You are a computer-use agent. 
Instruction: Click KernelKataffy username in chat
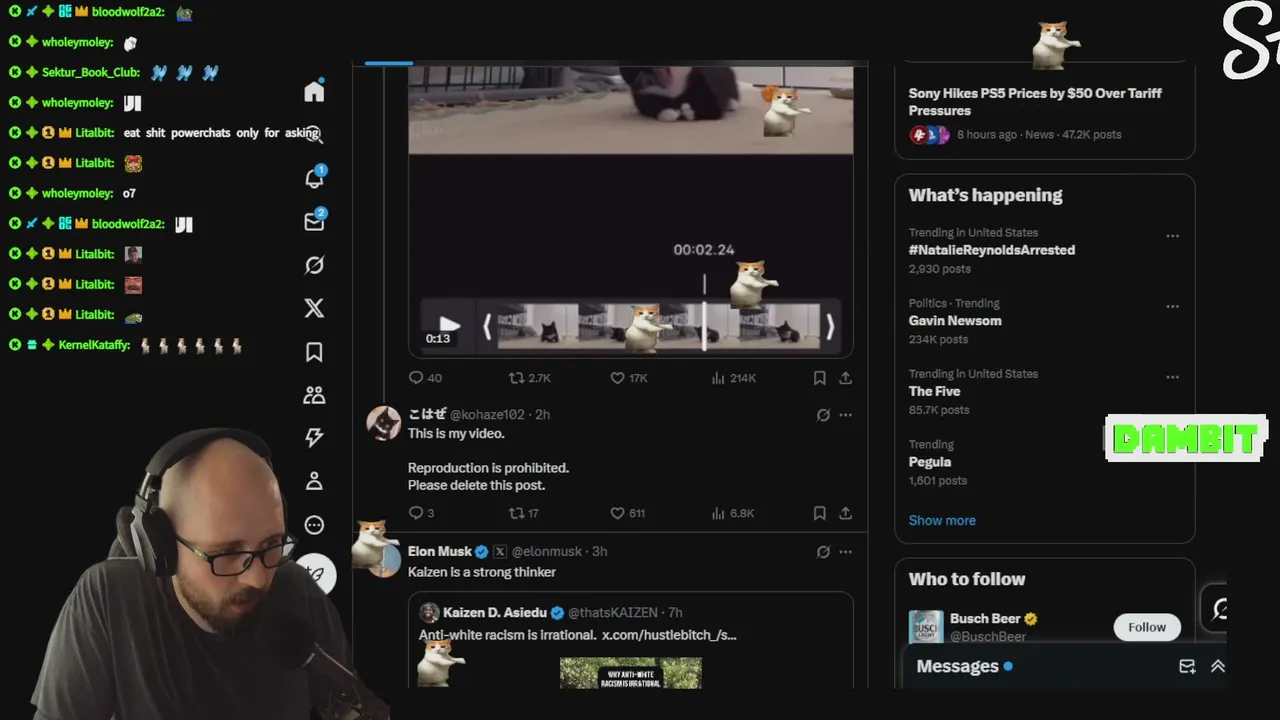[x=94, y=345]
